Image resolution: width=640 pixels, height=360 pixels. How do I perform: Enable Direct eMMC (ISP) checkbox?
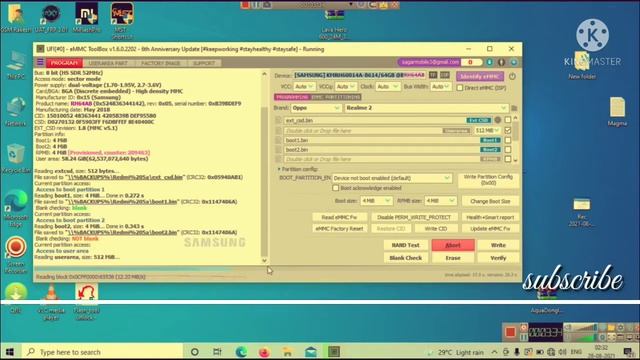coord(460,87)
